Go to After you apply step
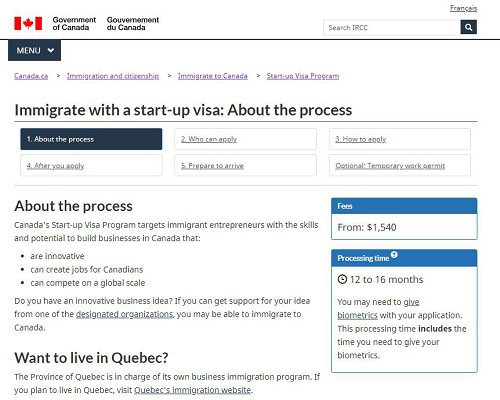This screenshot has height=400, width=500. (x=91, y=165)
